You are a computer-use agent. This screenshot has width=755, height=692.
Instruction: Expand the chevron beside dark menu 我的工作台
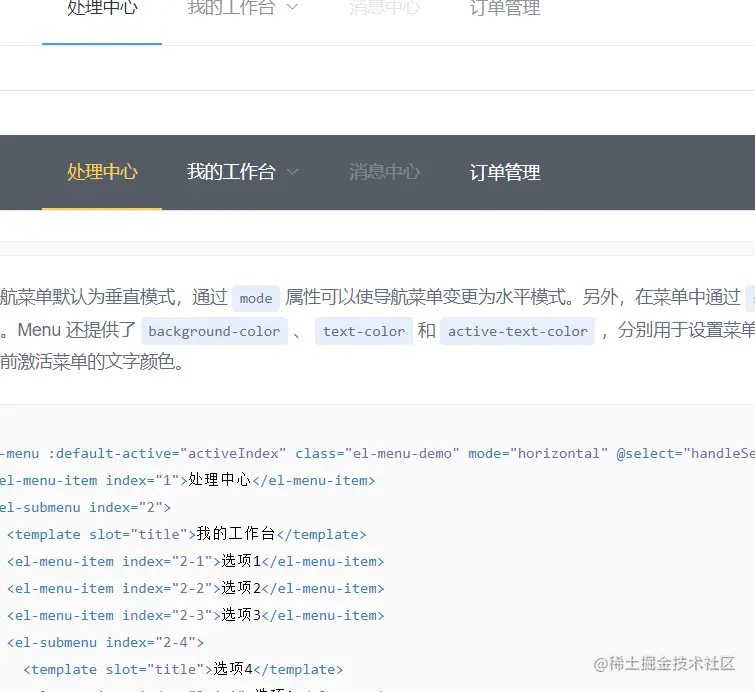click(x=293, y=172)
